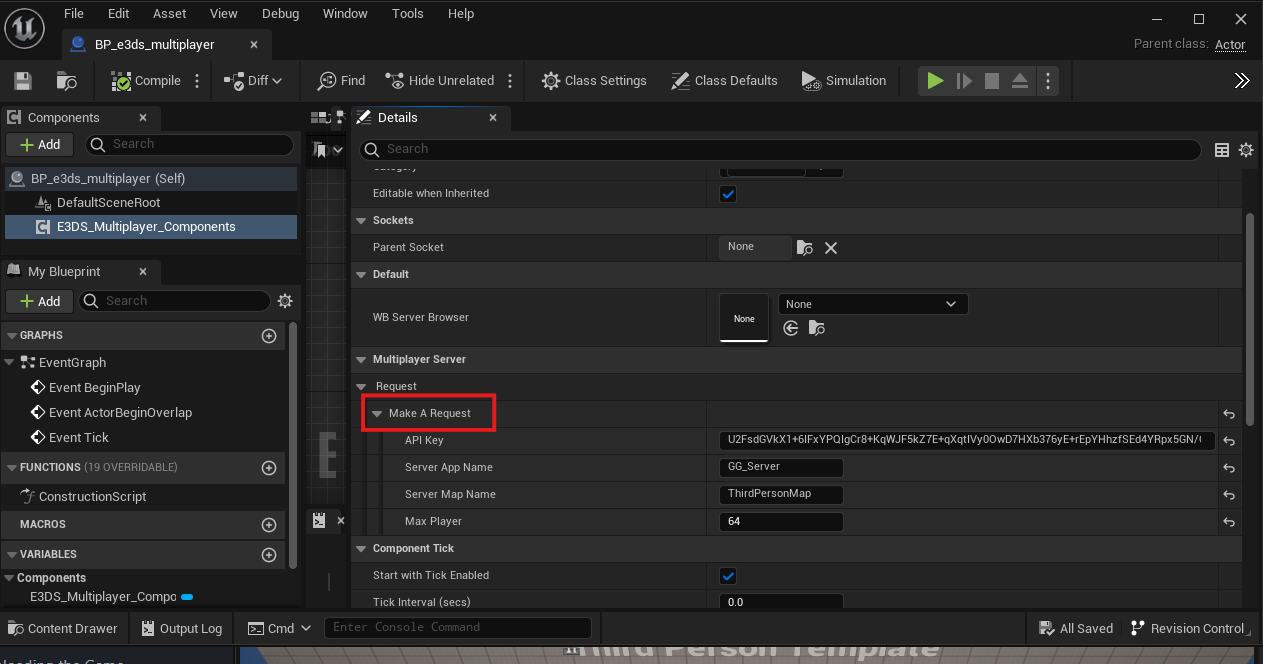Reset API Key to default arrow
Viewport: 1263px width, 664px height.
point(1228,441)
